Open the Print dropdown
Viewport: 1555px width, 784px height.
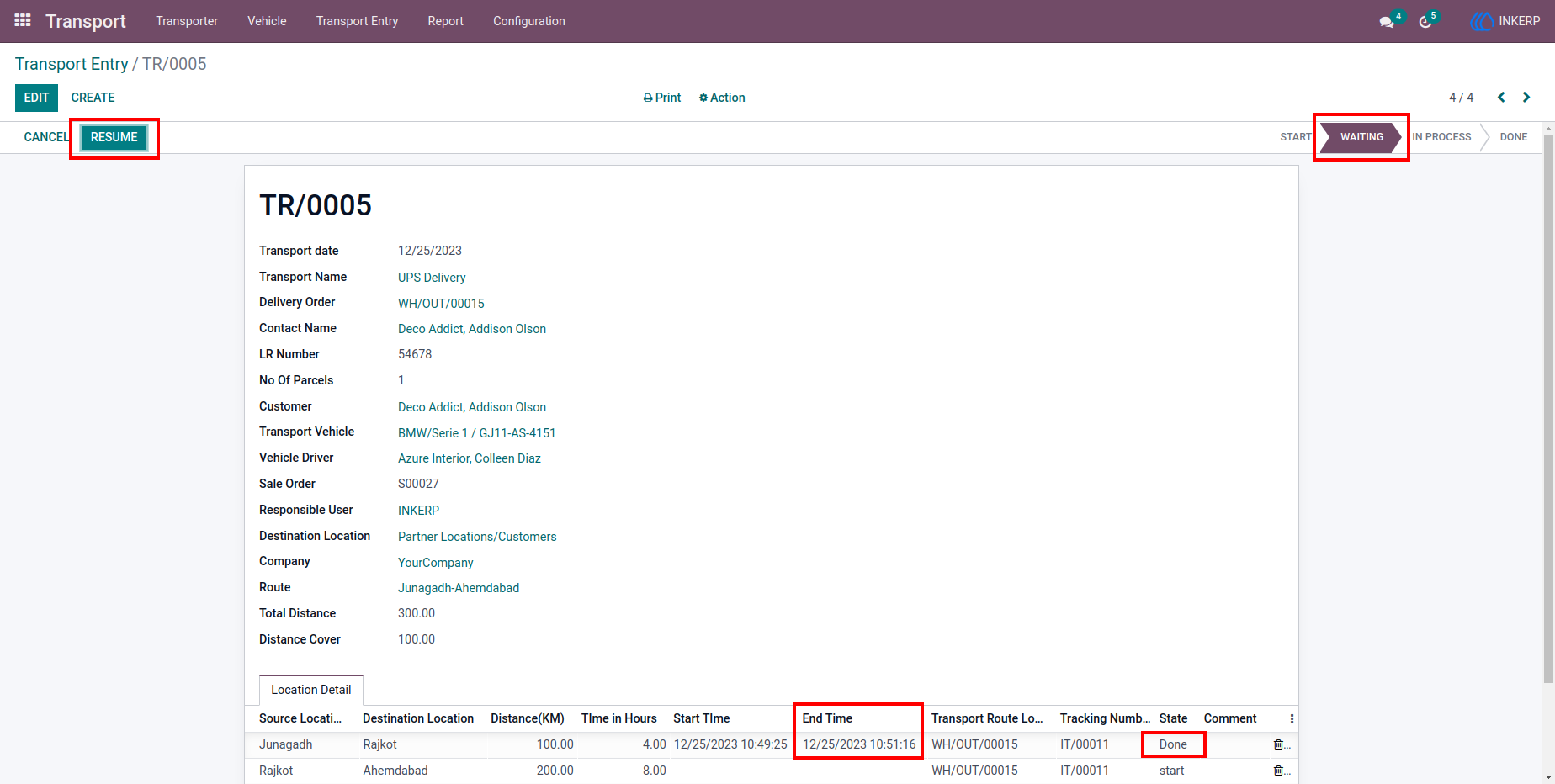point(662,98)
